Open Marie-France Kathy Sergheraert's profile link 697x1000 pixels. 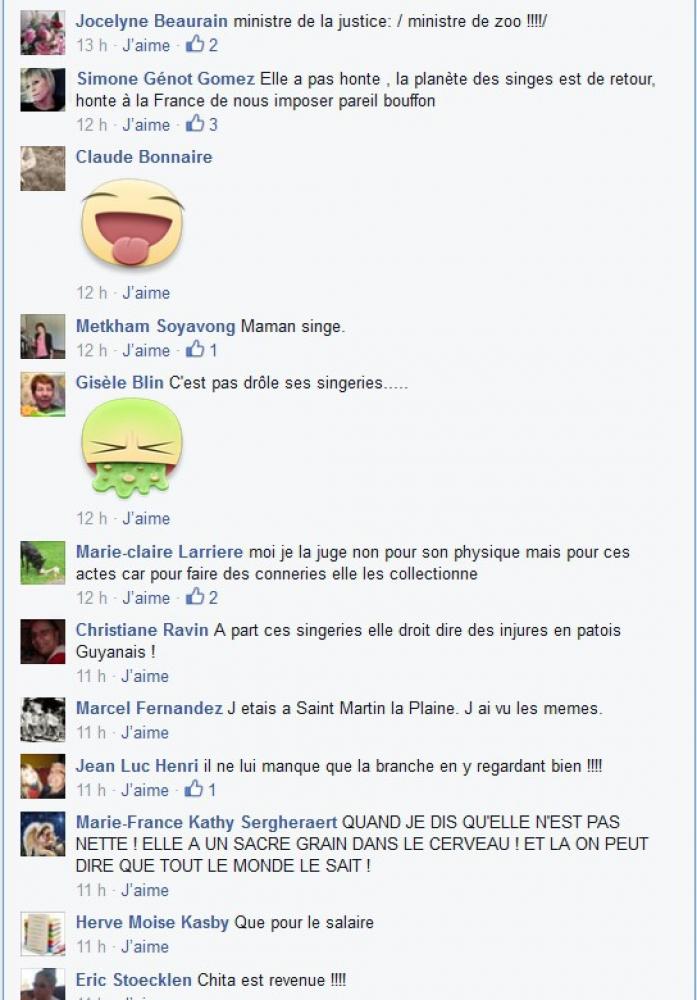tap(206, 821)
